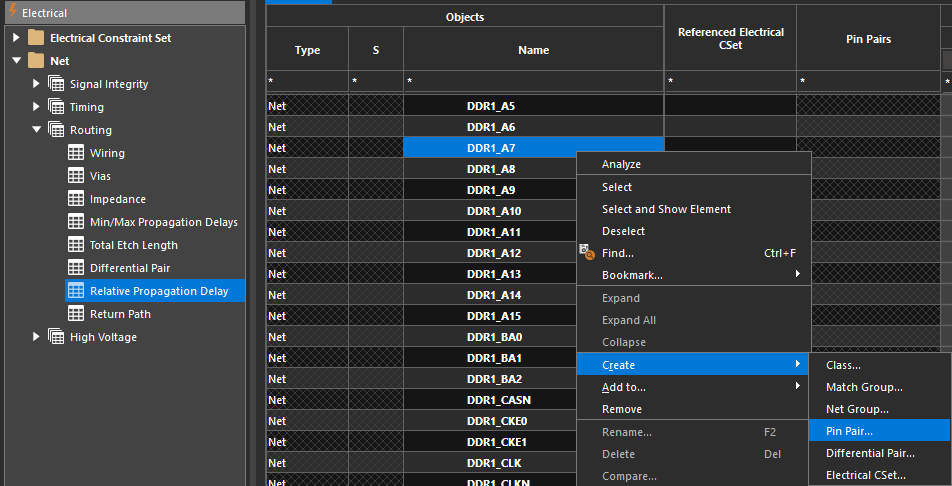Image resolution: width=952 pixels, height=486 pixels.
Task: Open the Add to... submenu
Action: coord(623,387)
